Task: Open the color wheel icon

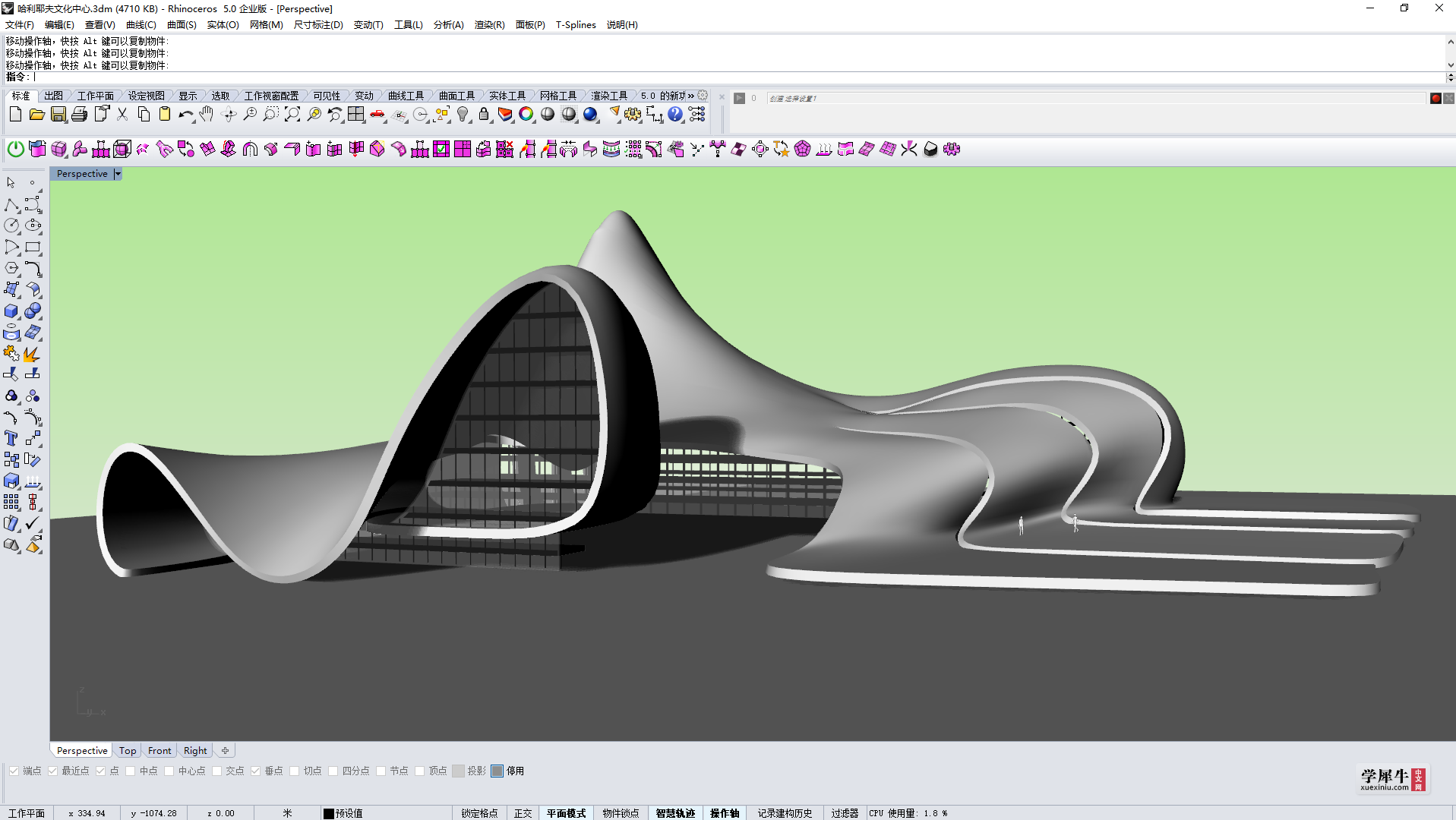Action: click(526, 115)
